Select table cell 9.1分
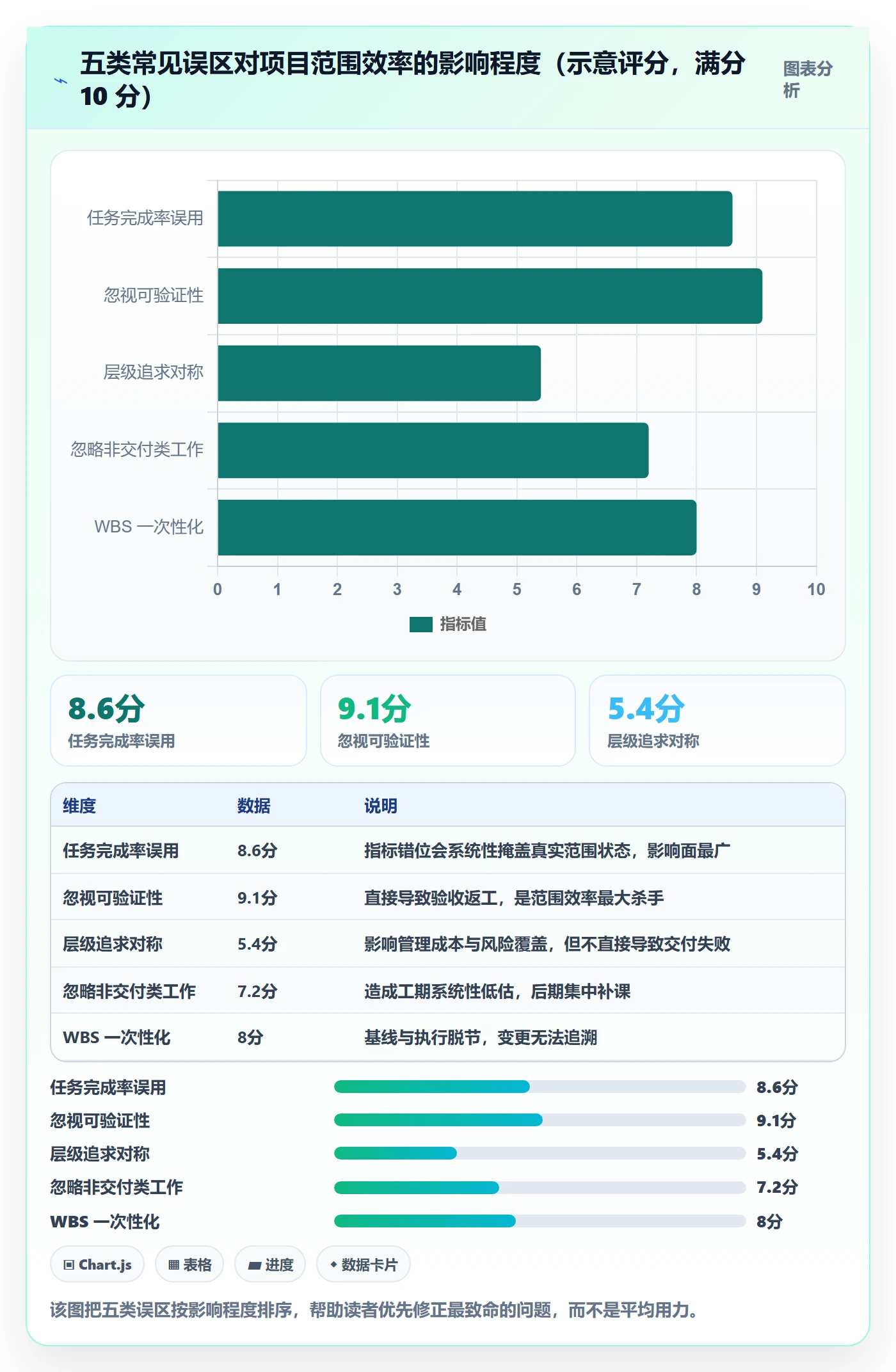Image resolution: width=896 pixels, height=1372 pixels. tap(257, 898)
